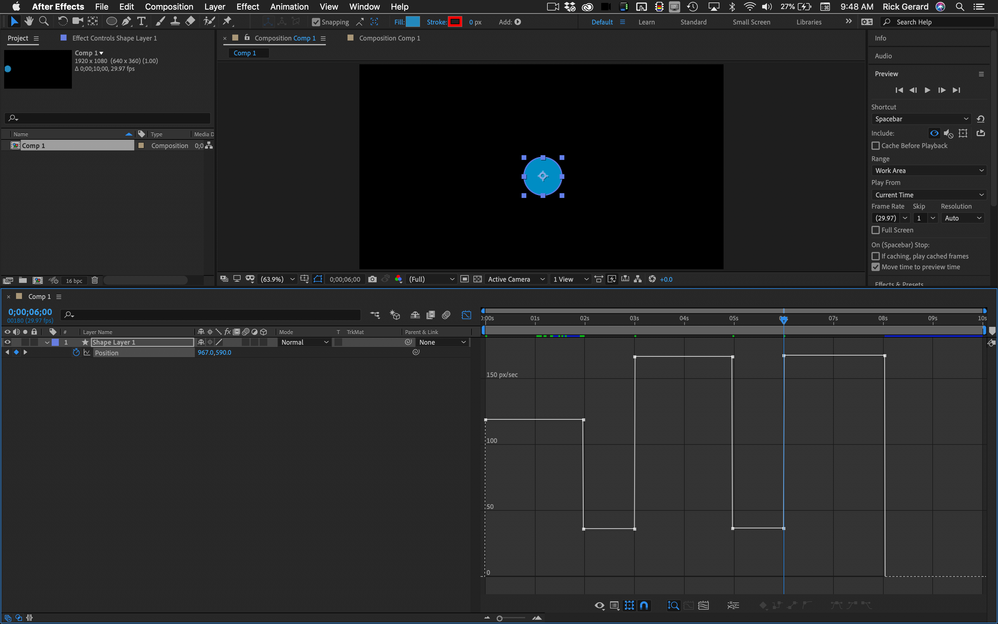Activate the Puppet Pin tool

pyautogui.click(x=227, y=21)
